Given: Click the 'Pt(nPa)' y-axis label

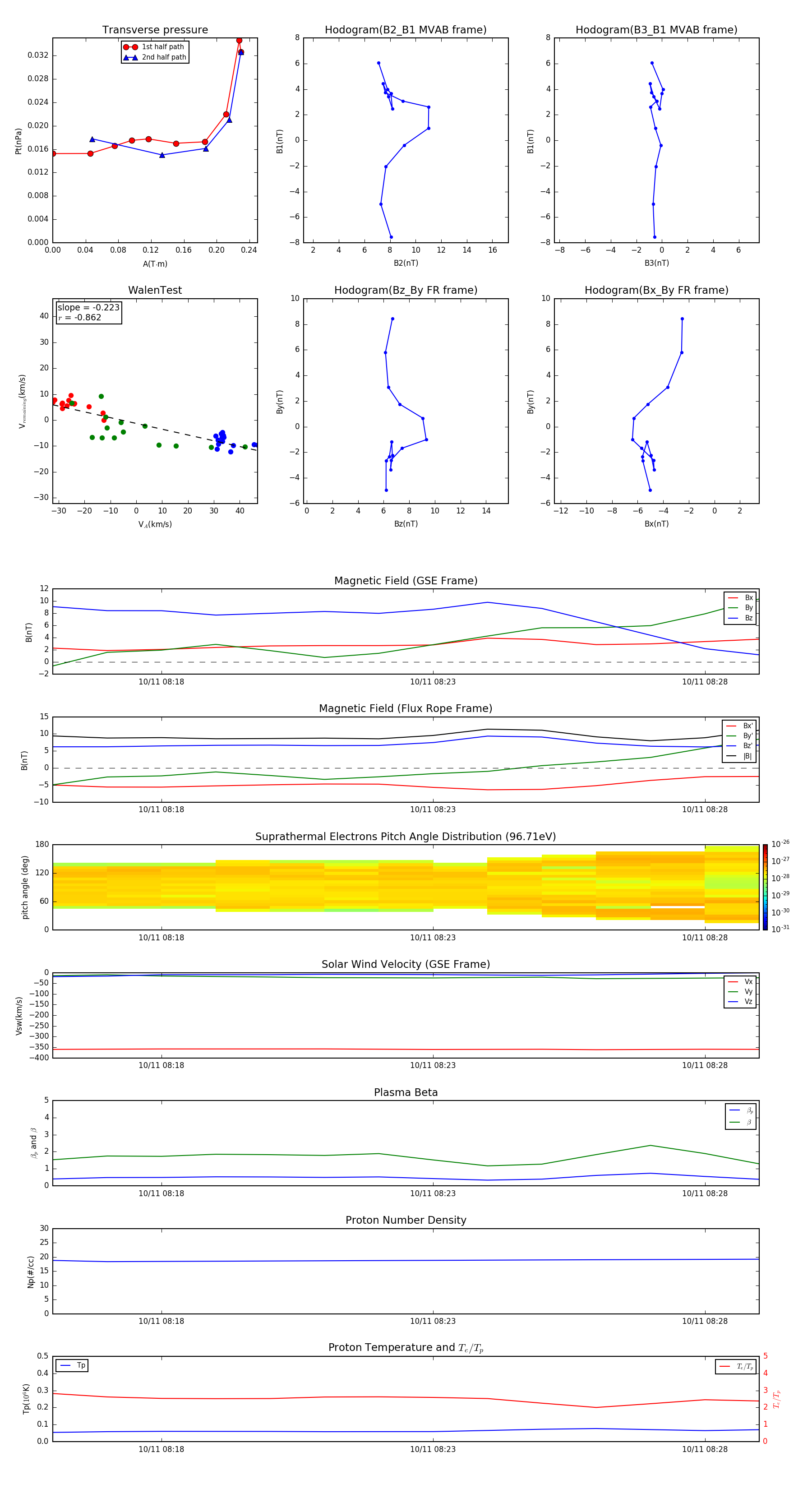Looking at the screenshot, I should coord(18,140).
